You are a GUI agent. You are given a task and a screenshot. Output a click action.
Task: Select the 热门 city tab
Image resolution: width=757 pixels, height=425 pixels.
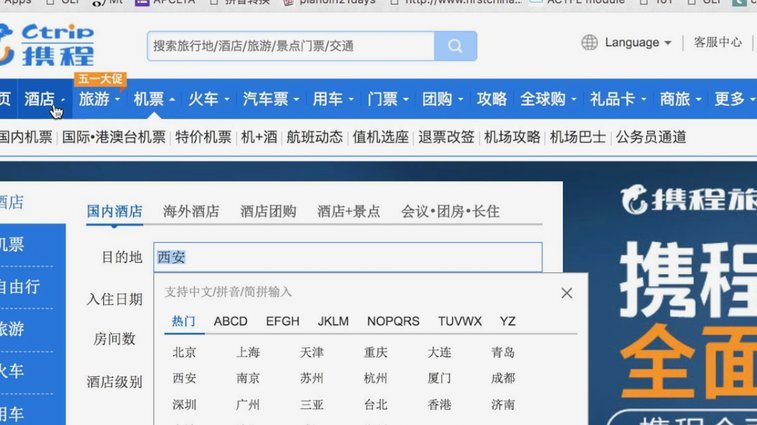click(x=183, y=321)
